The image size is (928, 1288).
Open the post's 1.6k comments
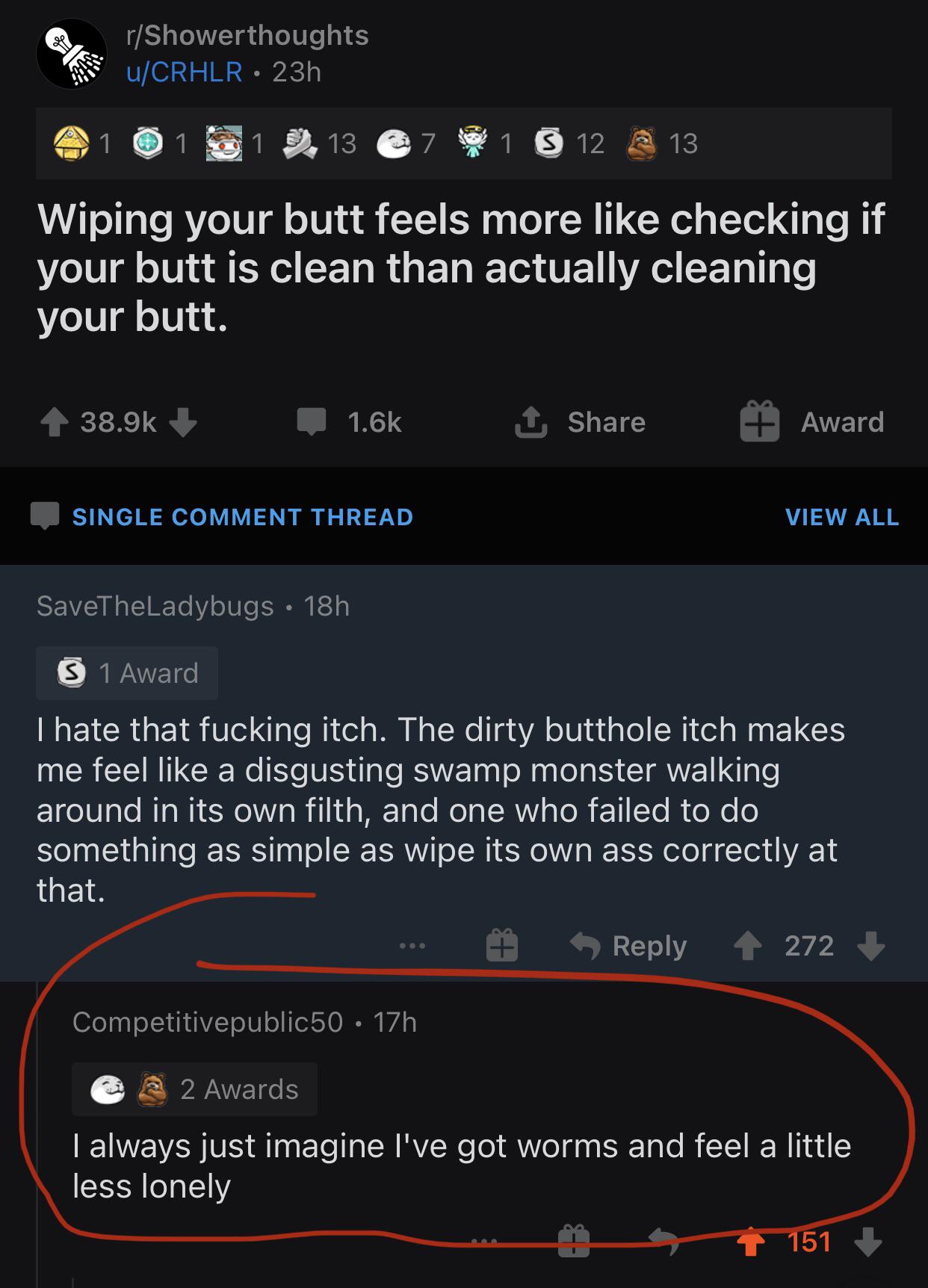[x=350, y=423]
